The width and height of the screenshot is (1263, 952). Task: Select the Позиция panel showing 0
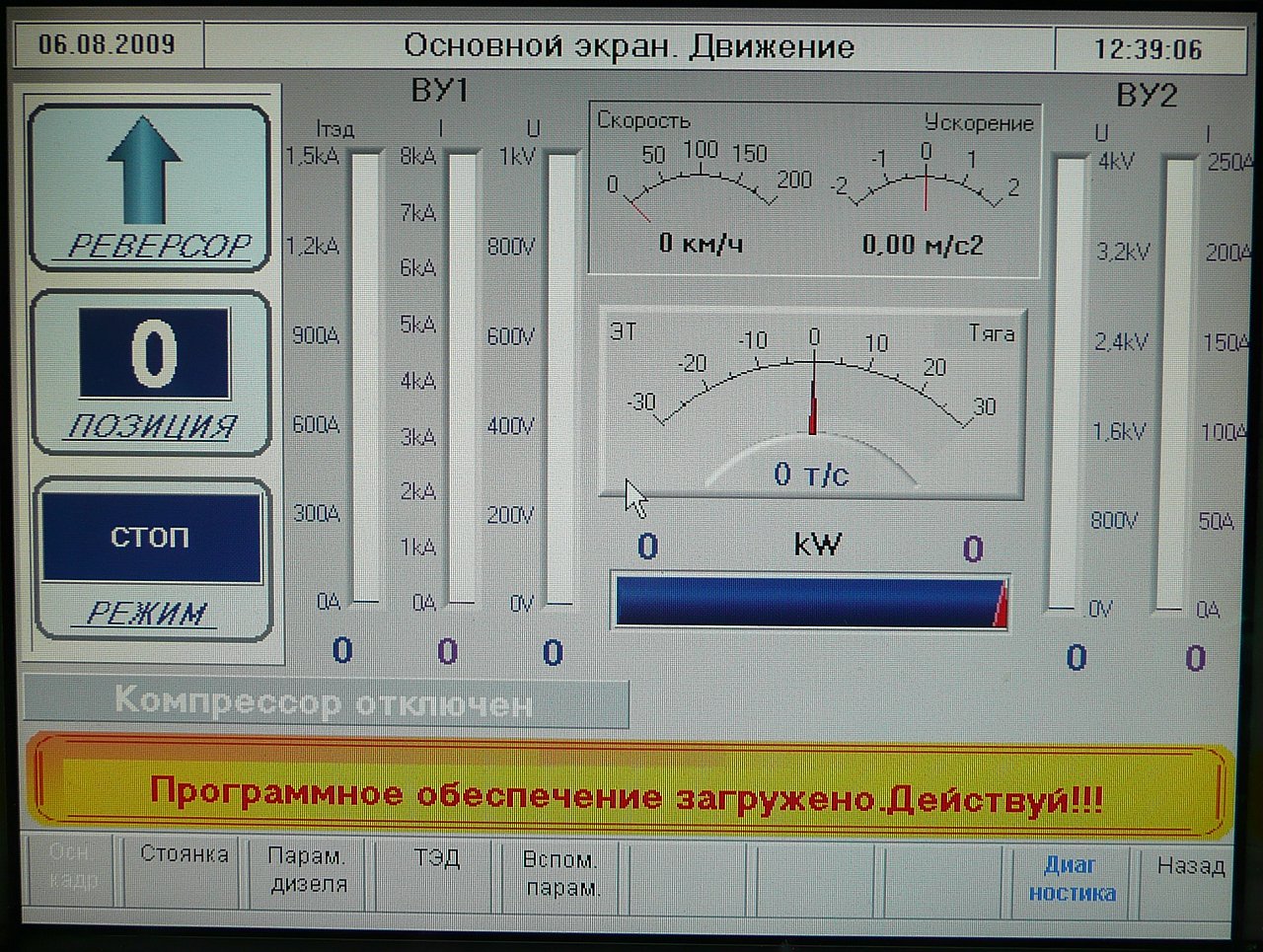151,374
